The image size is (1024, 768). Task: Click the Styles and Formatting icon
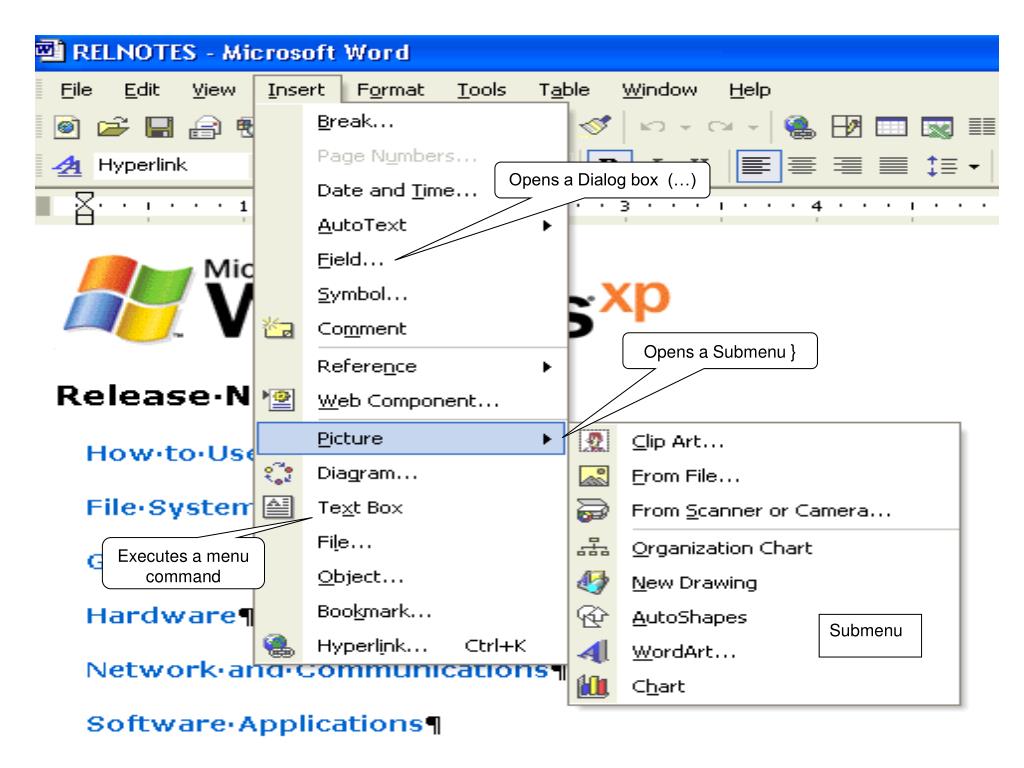pos(67,165)
